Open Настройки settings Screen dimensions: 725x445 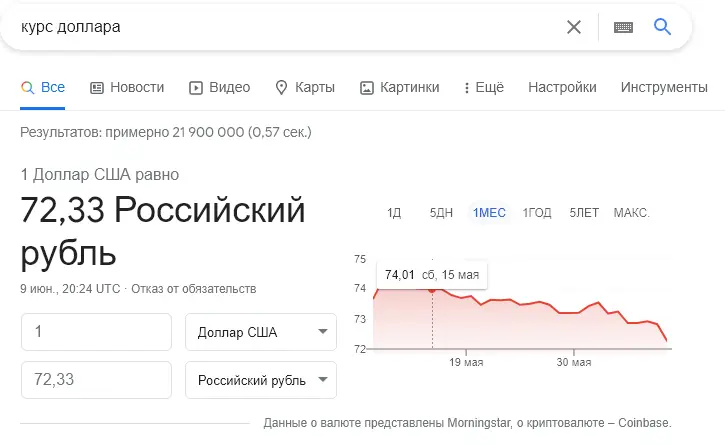(x=562, y=87)
